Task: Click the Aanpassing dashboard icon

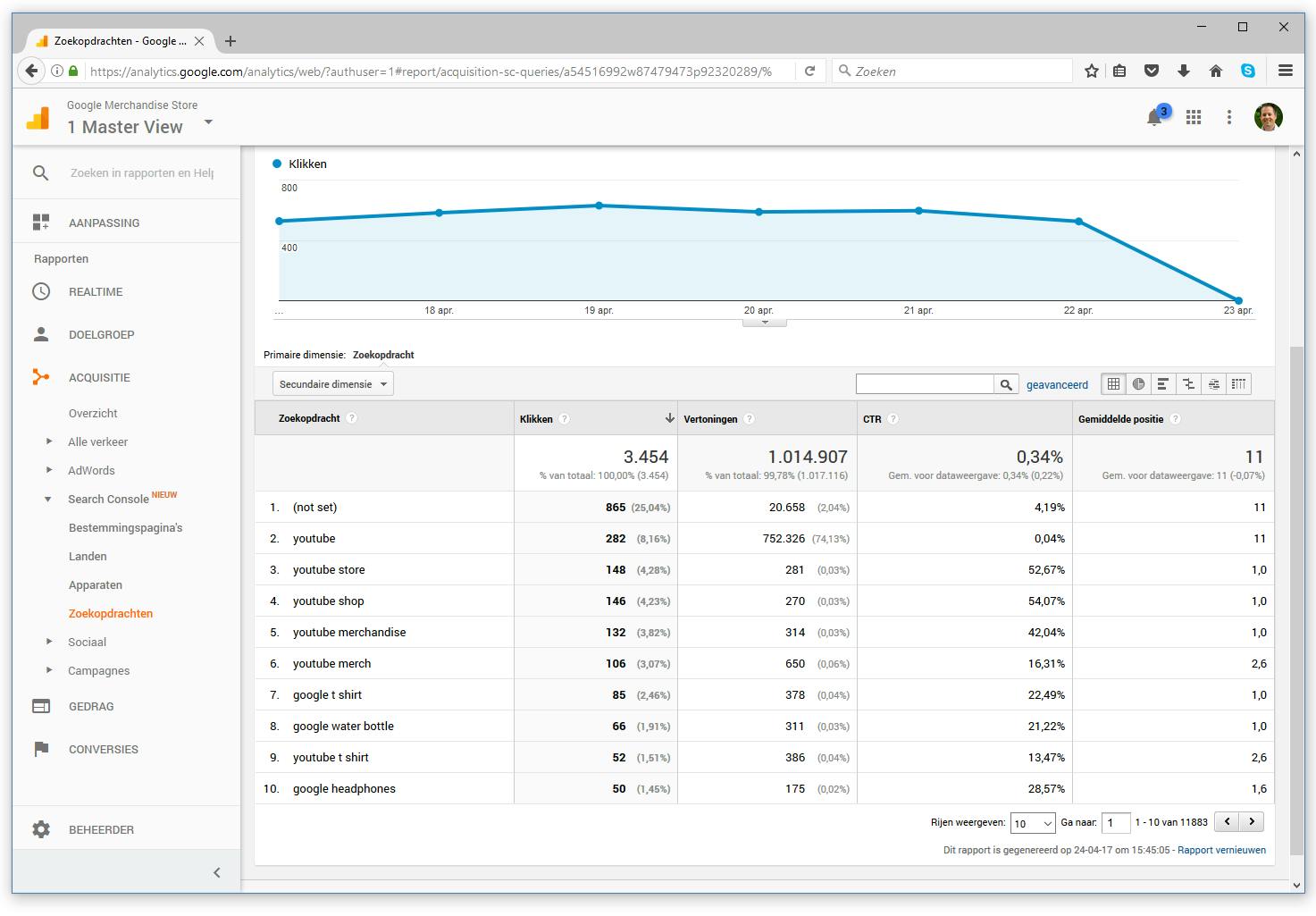Action: point(41,223)
